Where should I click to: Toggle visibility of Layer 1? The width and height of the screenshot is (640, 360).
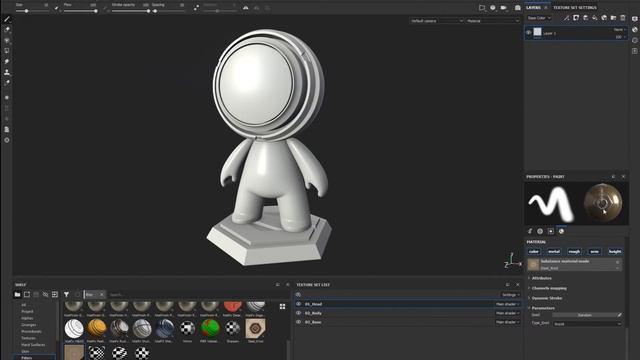(x=529, y=33)
